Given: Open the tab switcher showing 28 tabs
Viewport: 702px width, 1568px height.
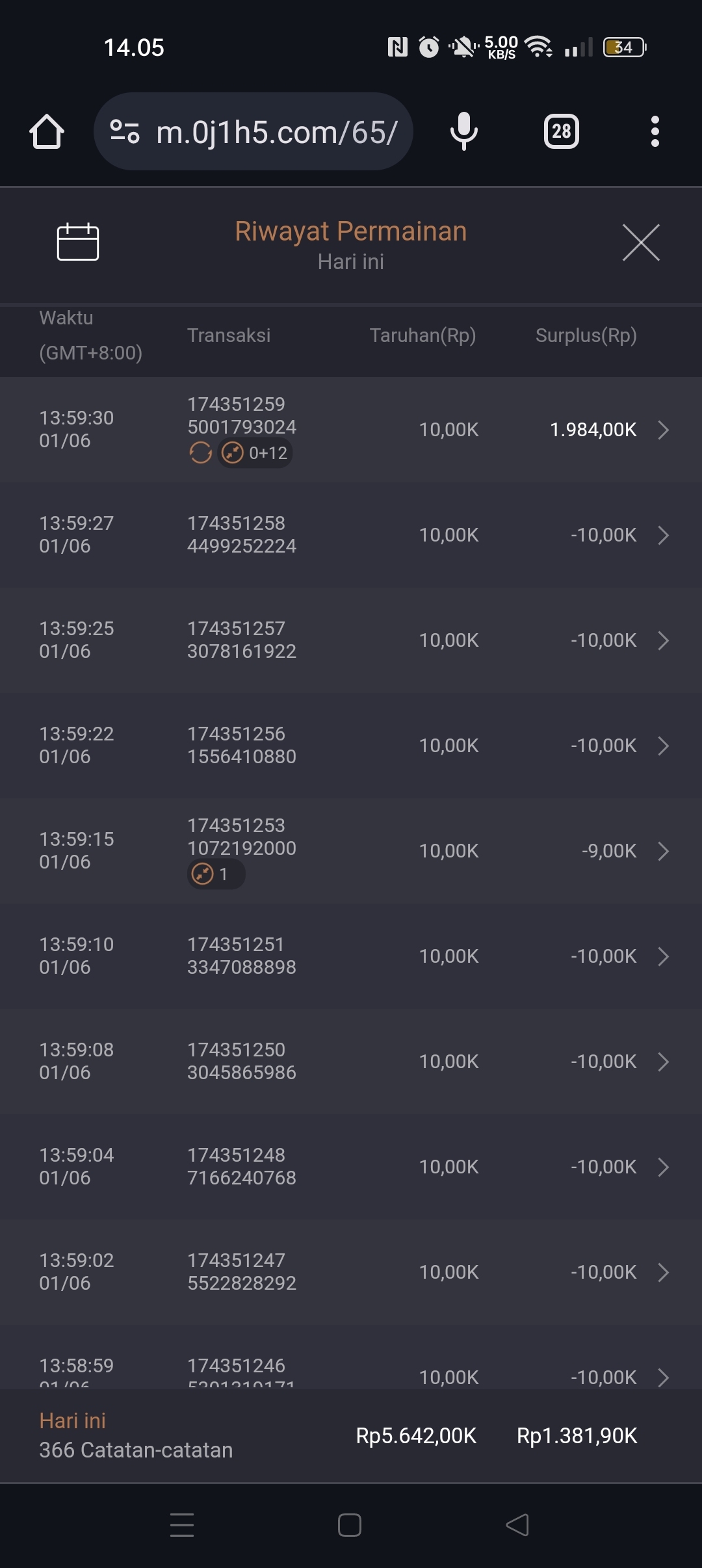Looking at the screenshot, I should pyautogui.click(x=561, y=132).
